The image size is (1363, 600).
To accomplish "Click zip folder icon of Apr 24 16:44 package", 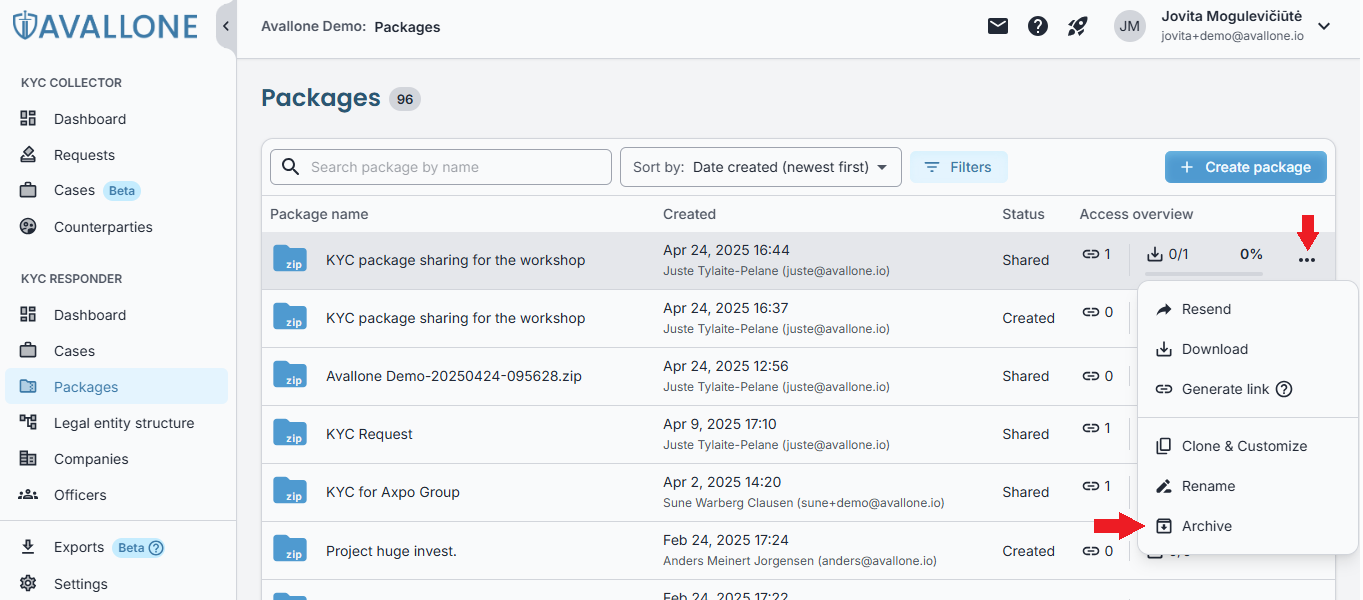I will [290, 259].
